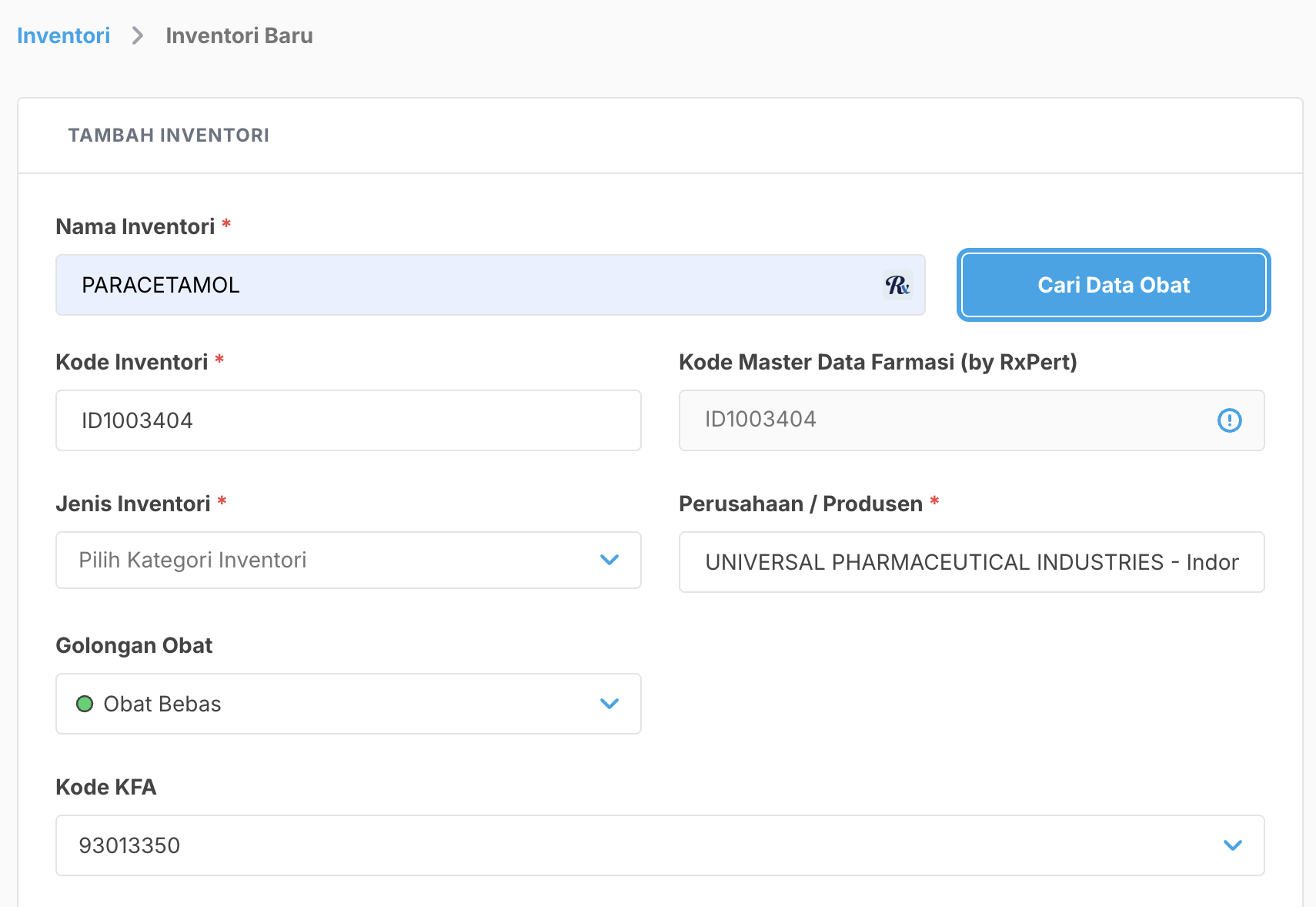Click the Cari Data Obat button

[1112, 285]
